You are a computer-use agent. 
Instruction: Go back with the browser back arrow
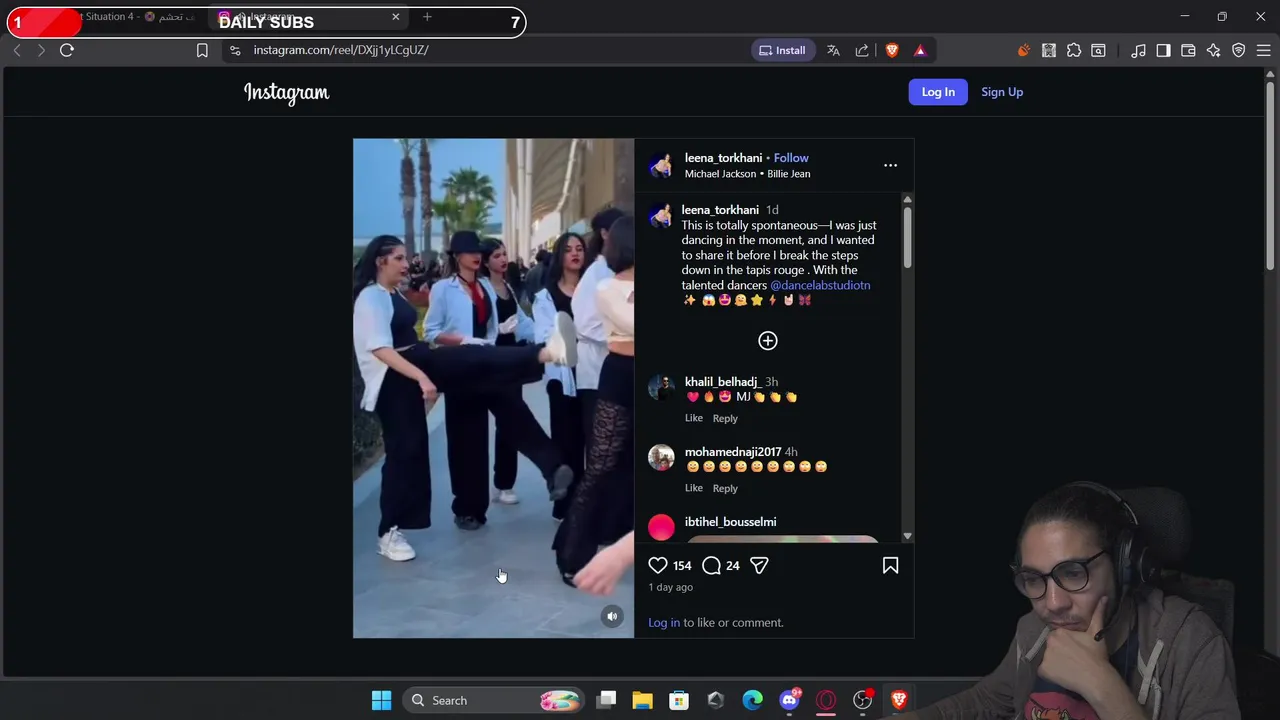pyautogui.click(x=17, y=50)
